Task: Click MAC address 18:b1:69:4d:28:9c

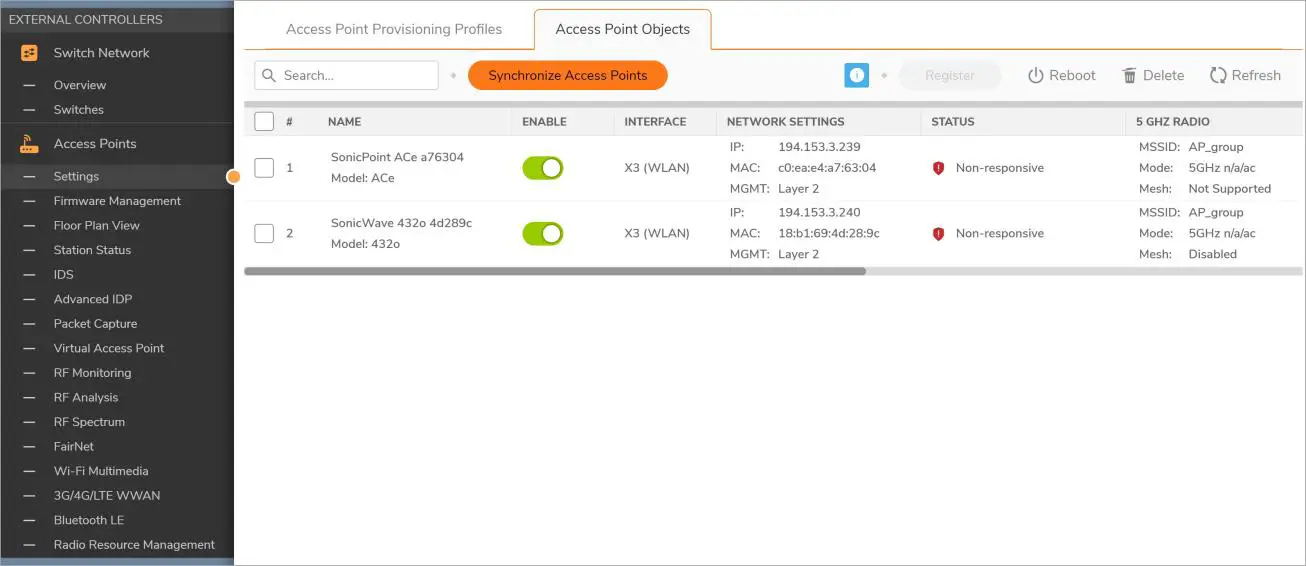Action: tap(829, 234)
